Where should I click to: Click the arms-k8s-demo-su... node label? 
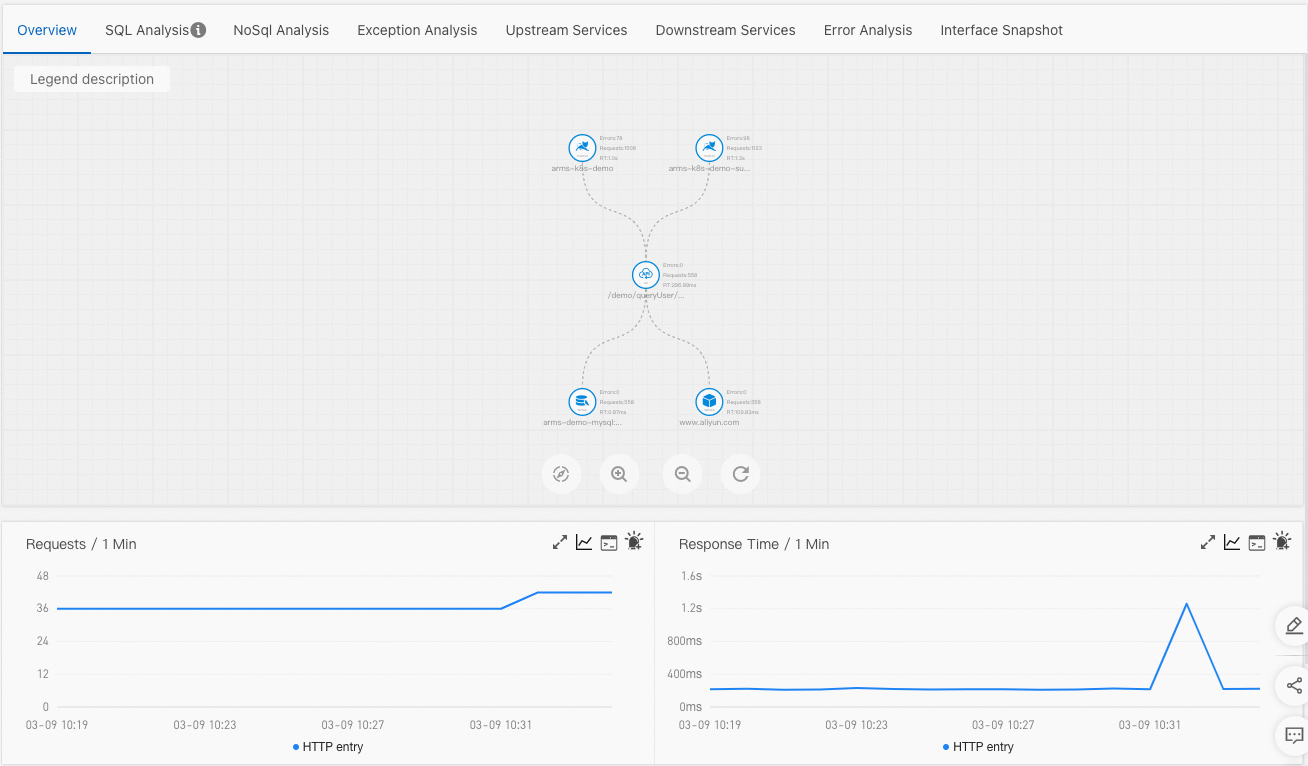[x=709, y=168]
